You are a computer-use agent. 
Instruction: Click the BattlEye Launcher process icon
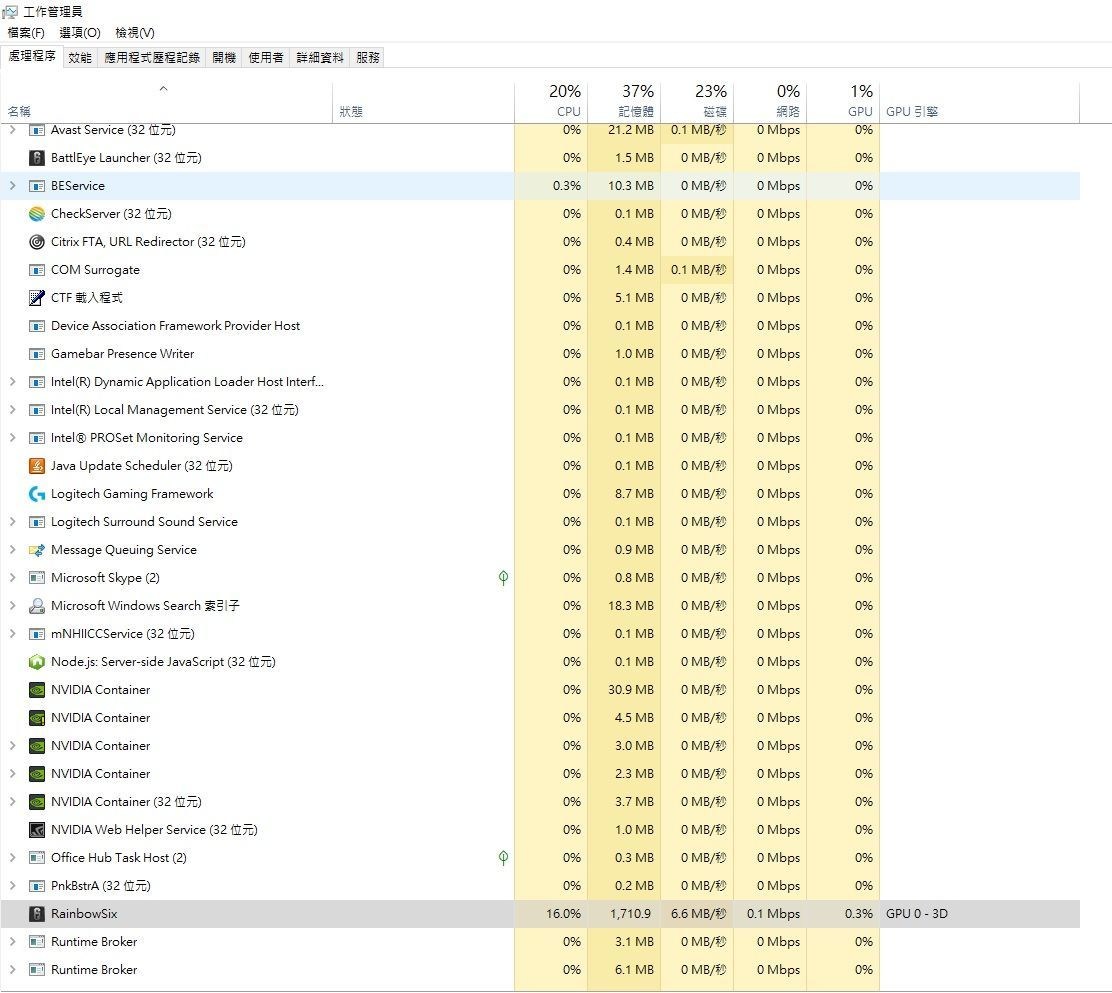(37, 158)
